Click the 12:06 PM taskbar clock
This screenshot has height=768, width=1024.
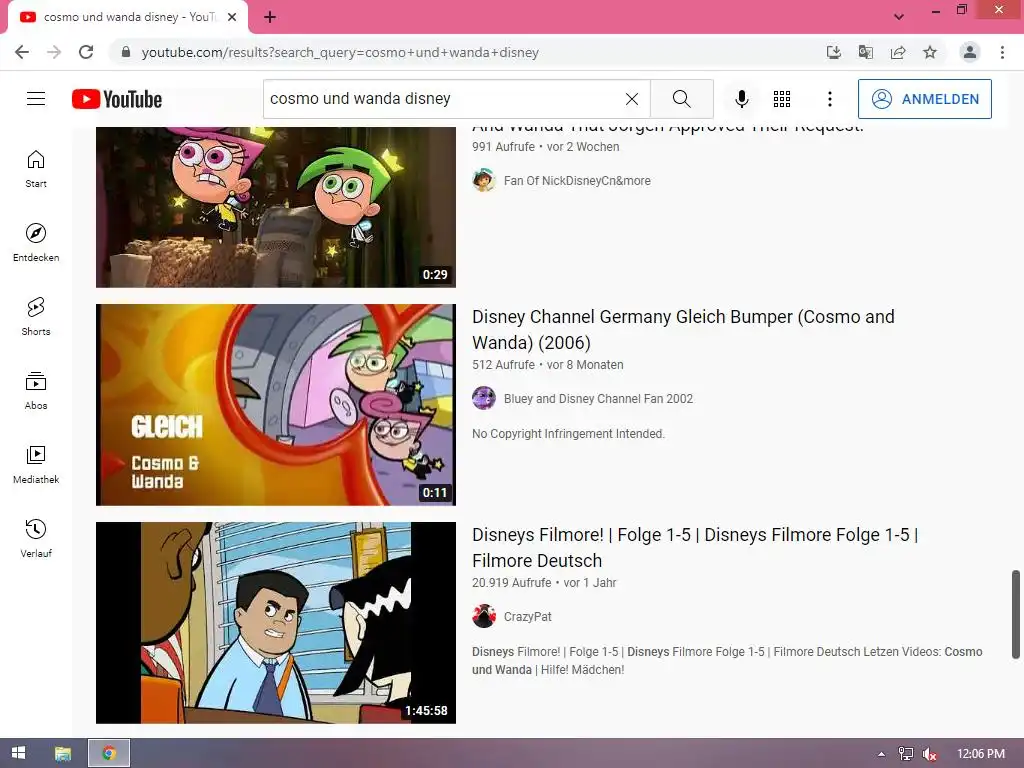click(981, 754)
